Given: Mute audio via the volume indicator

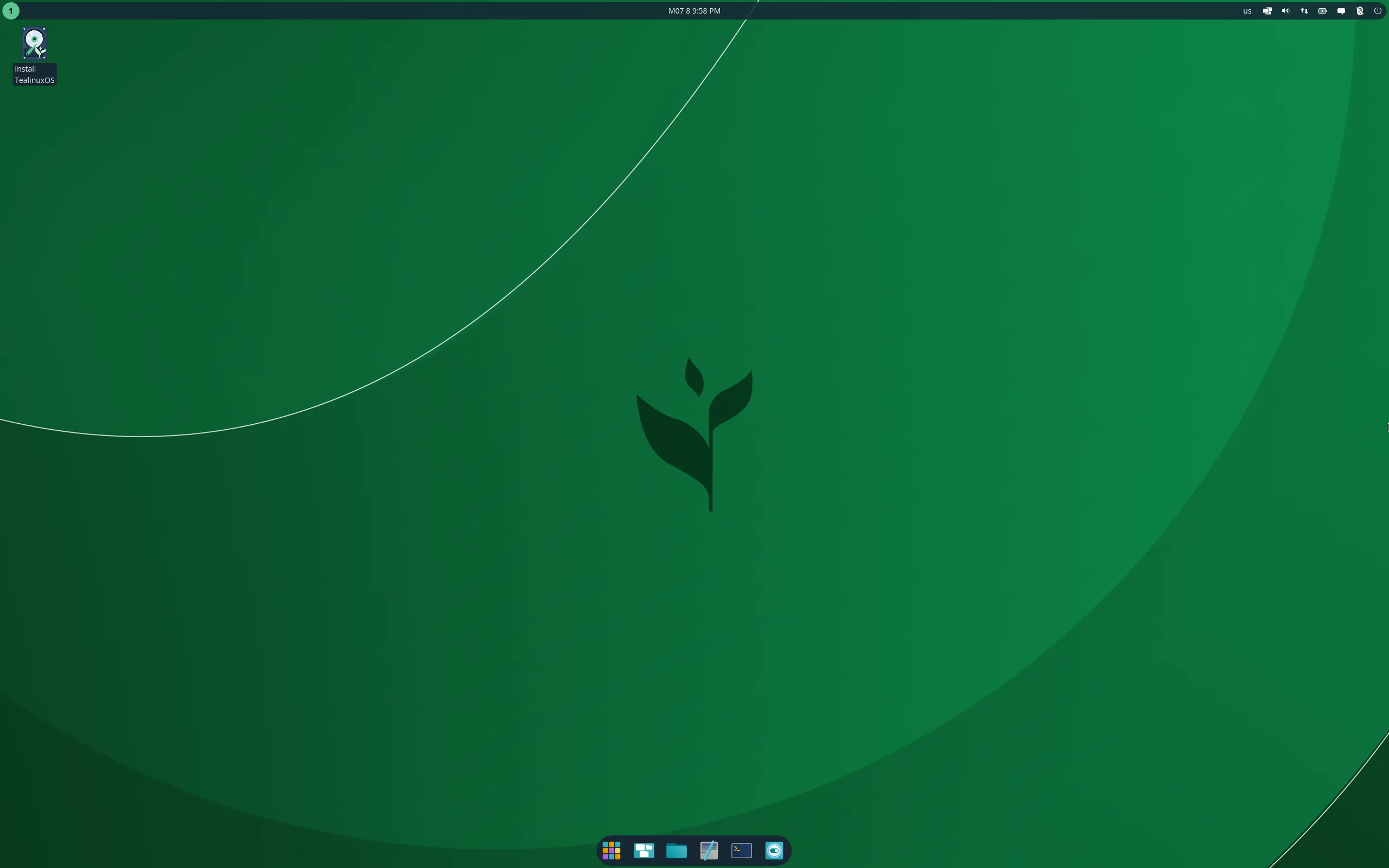Looking at the screenshot, I should pyautogui.click(x=1285, y=10).
